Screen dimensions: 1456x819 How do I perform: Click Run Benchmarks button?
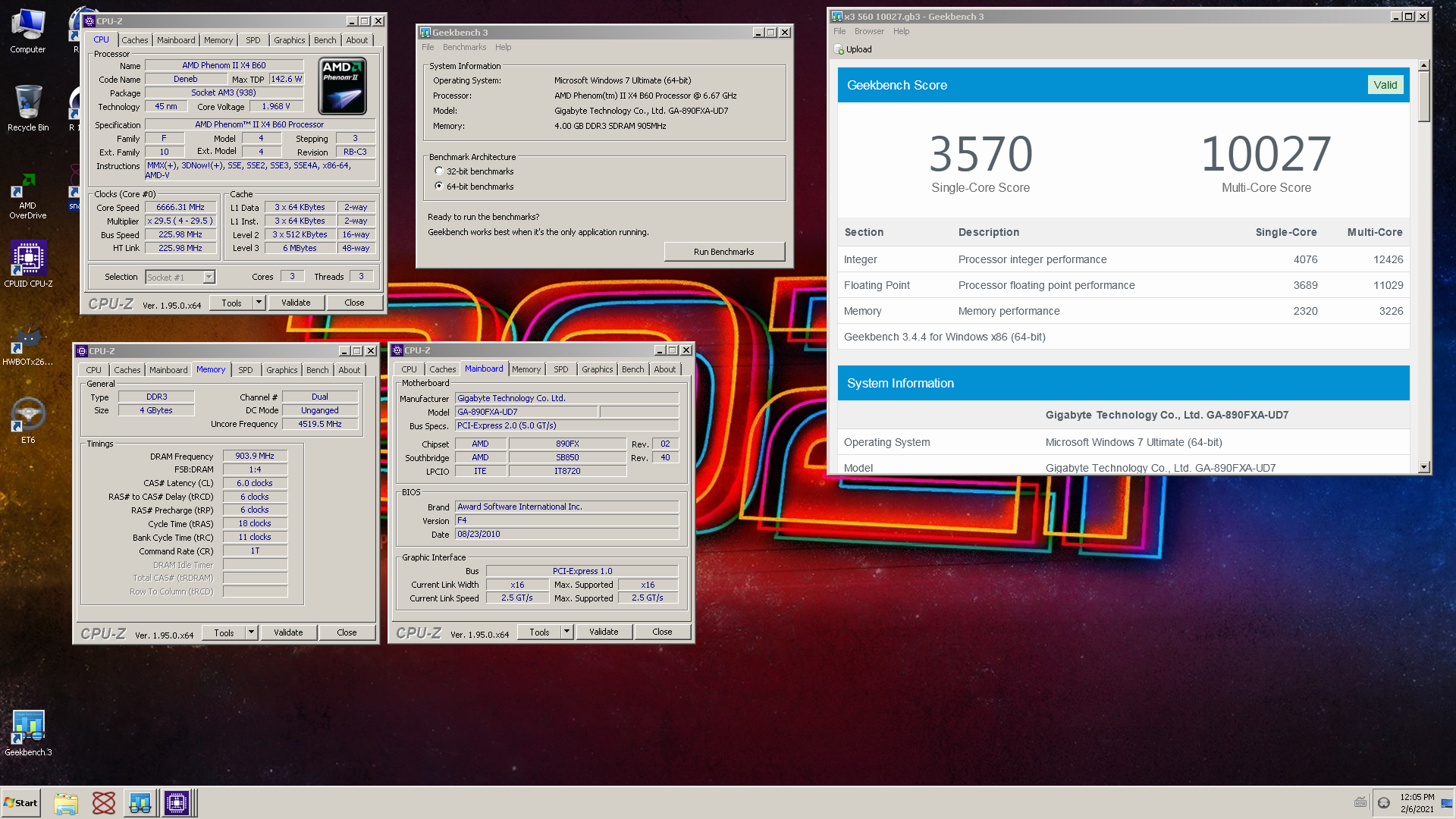pos(724,252)
